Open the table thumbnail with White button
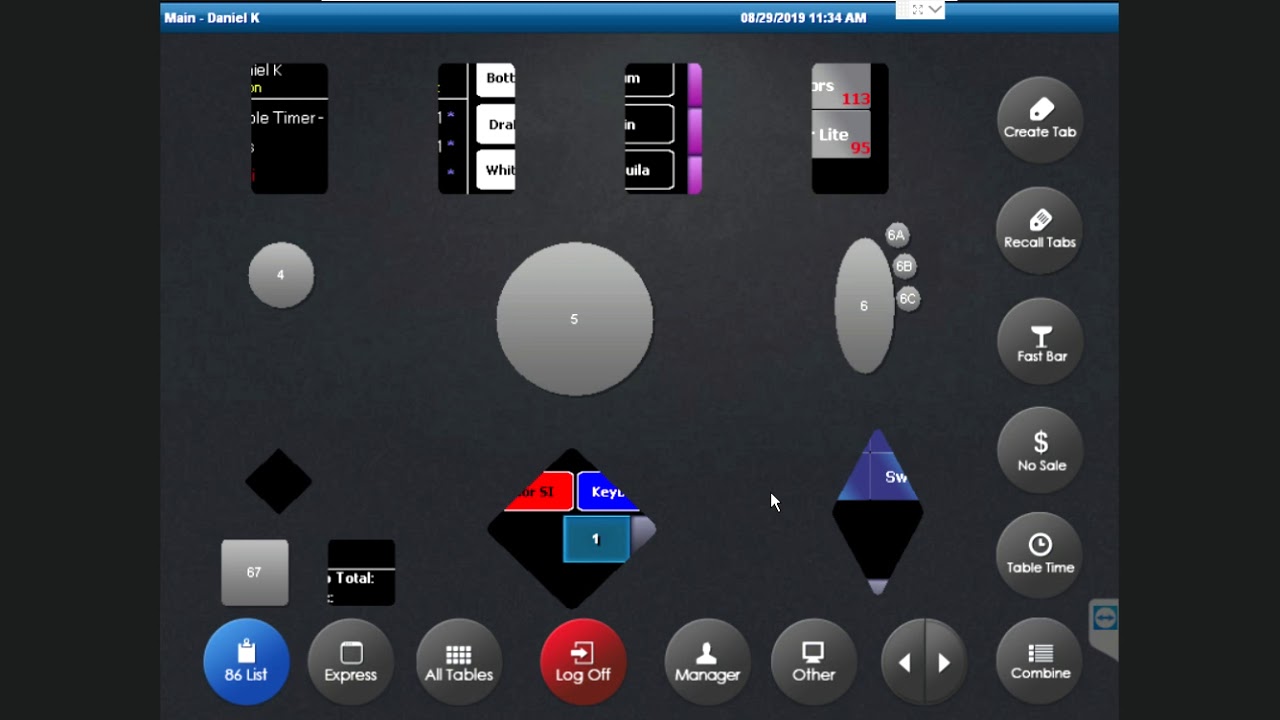 pos(477,128)
